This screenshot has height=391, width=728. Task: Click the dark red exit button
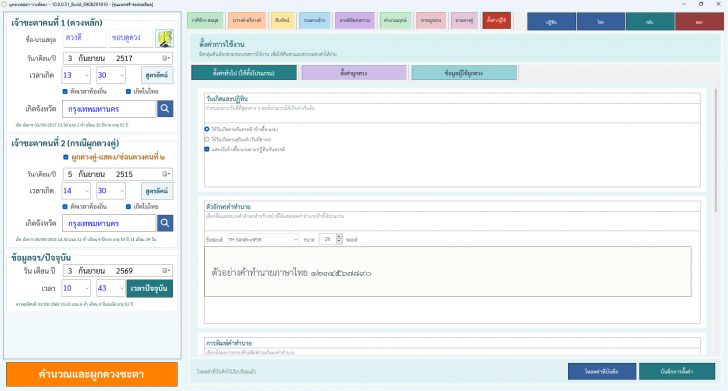pyautogui.click(x=699, y=22)
